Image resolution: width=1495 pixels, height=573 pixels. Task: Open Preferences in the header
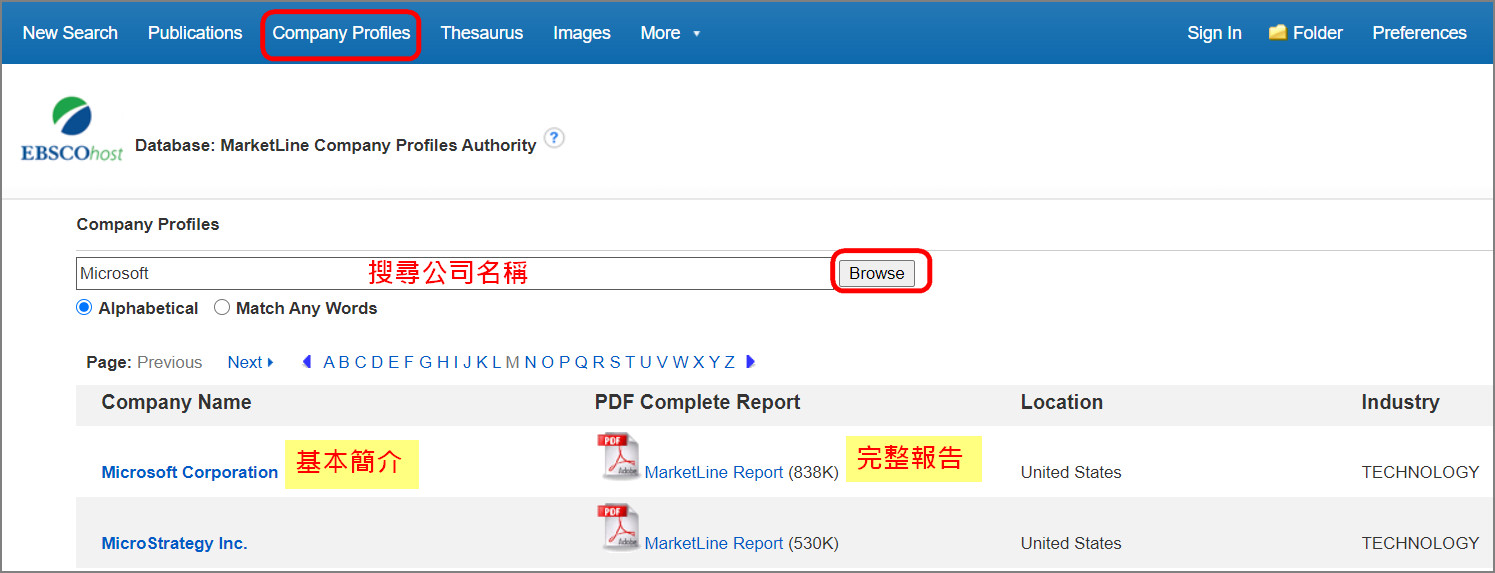point(1419,33)
